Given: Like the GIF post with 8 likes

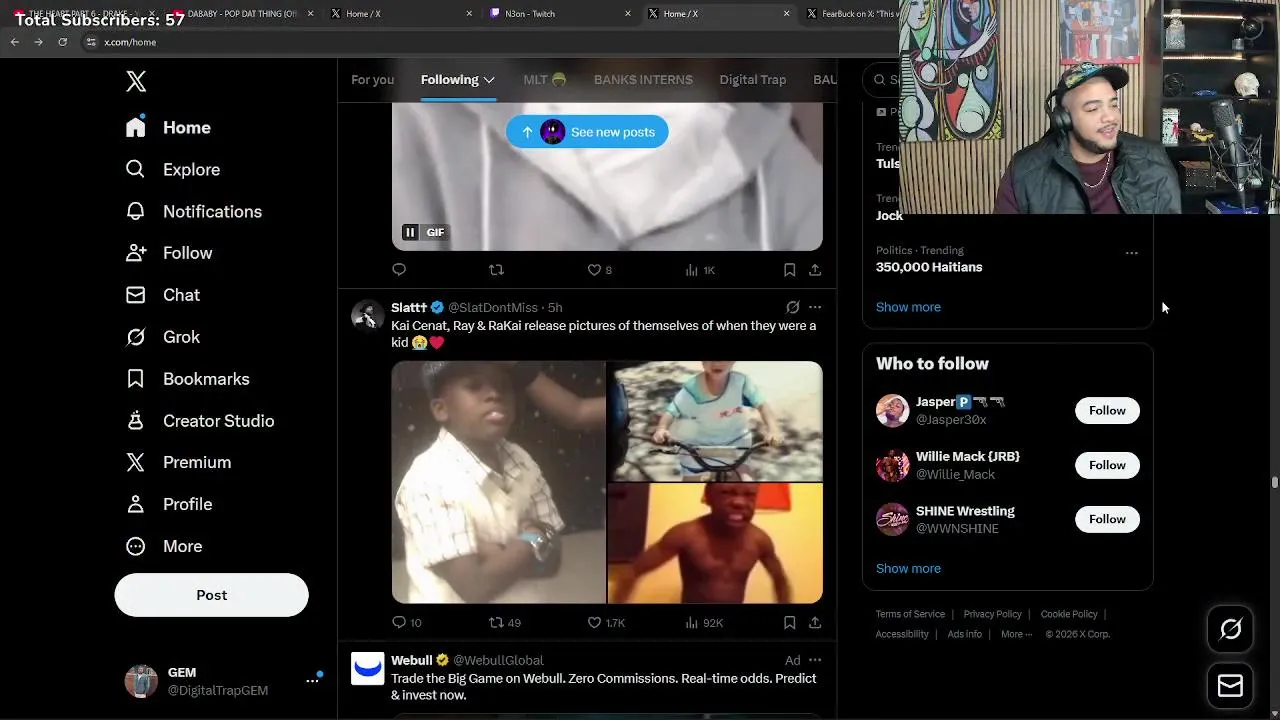Looking at the screenshot, I should coord(599,270).
